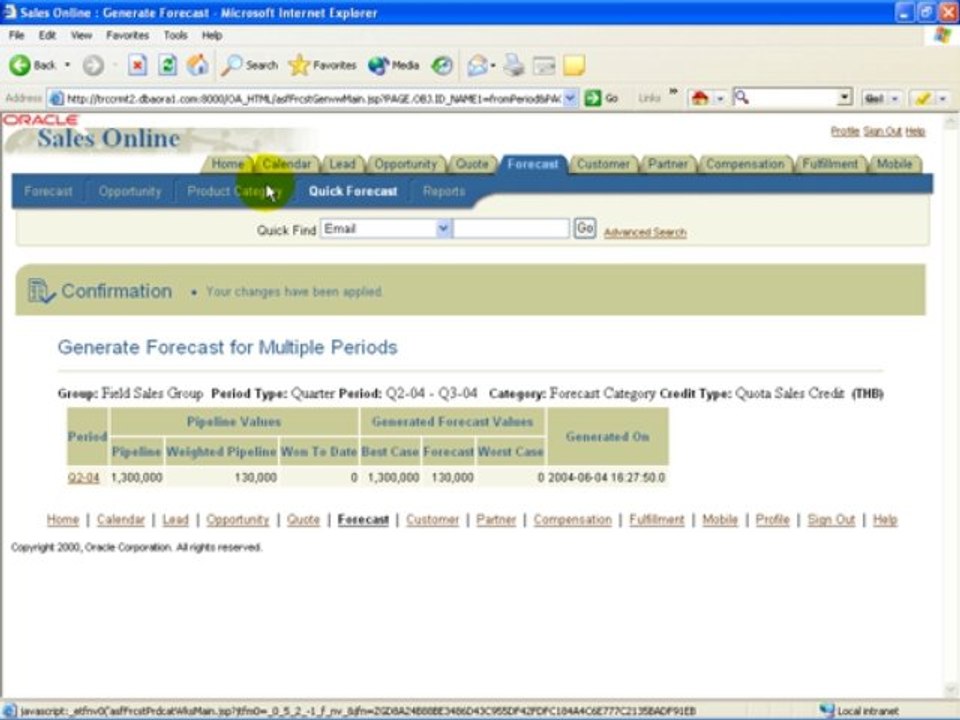Switch to the Home tab

[x=227, y=164]
